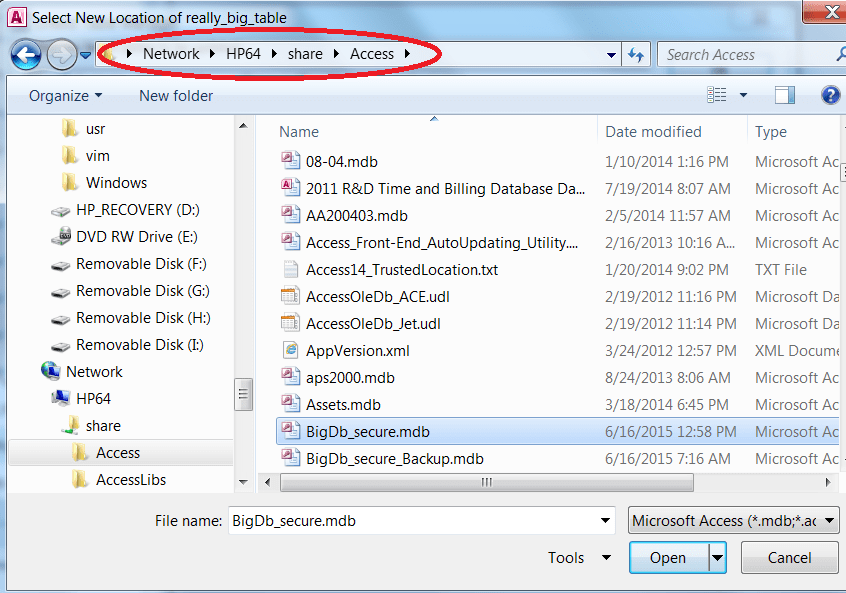Click the 6/16/2015 12:58 PM date cell

tap(671, 432)
